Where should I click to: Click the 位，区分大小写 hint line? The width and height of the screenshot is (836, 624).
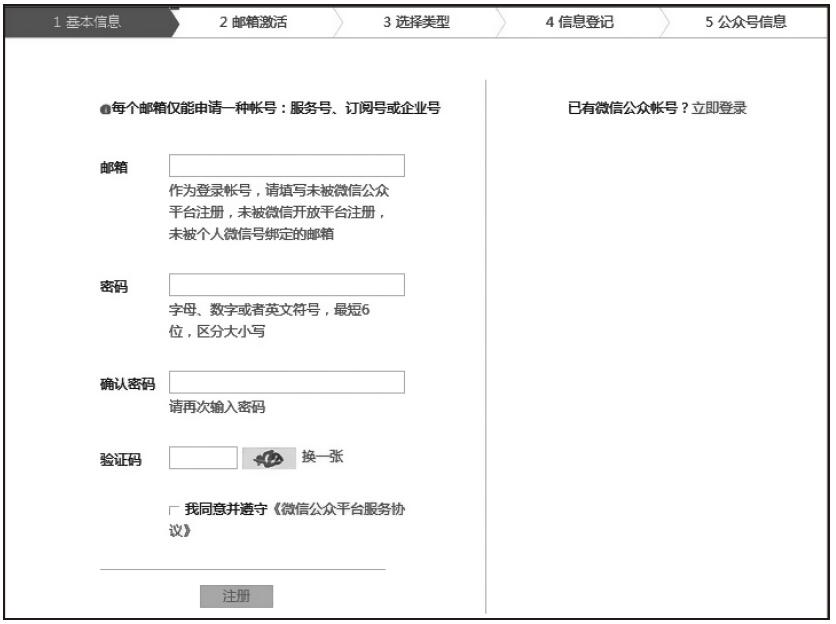217,331
